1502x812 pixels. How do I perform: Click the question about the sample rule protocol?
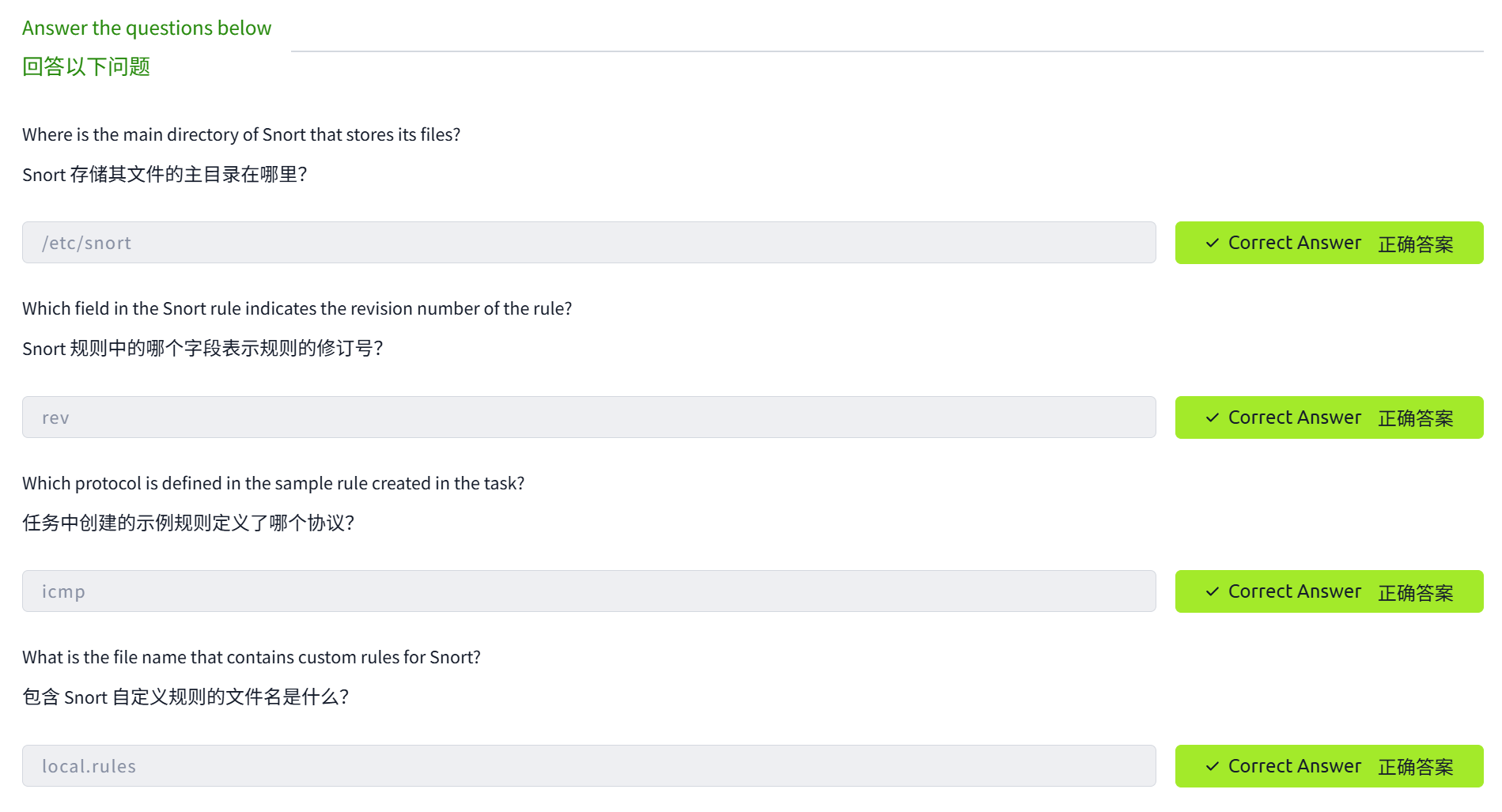(x=273, y=484)
